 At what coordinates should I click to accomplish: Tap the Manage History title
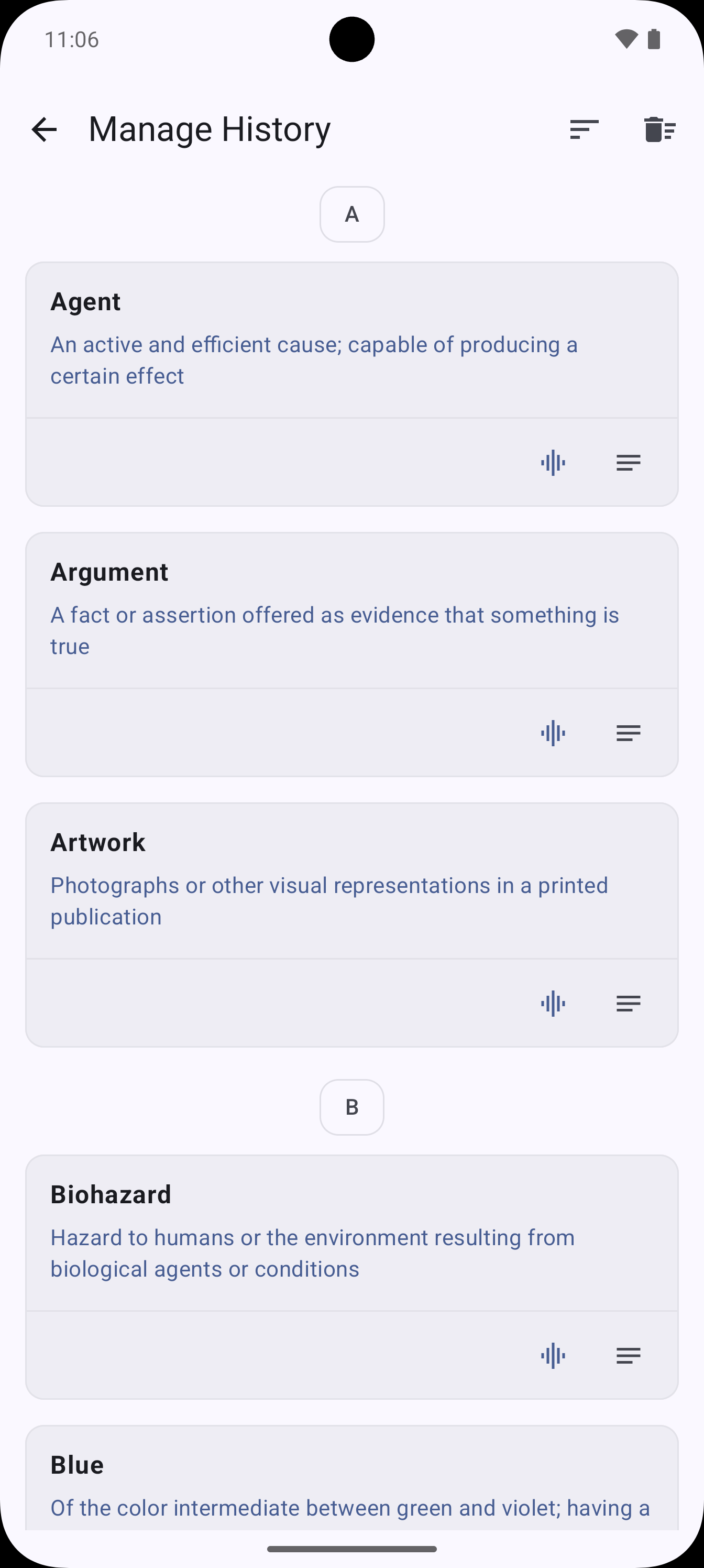coord(210,129)
